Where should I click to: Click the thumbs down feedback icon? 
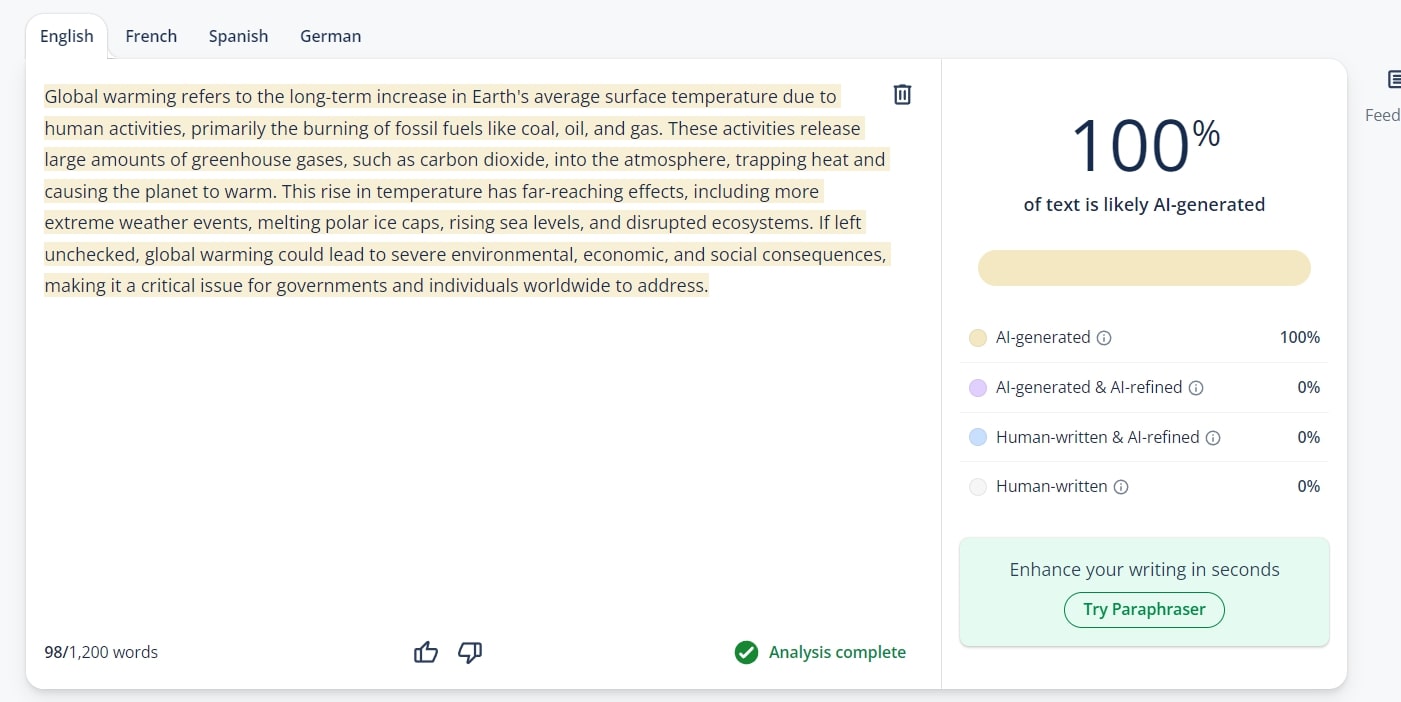coord(470,652)
